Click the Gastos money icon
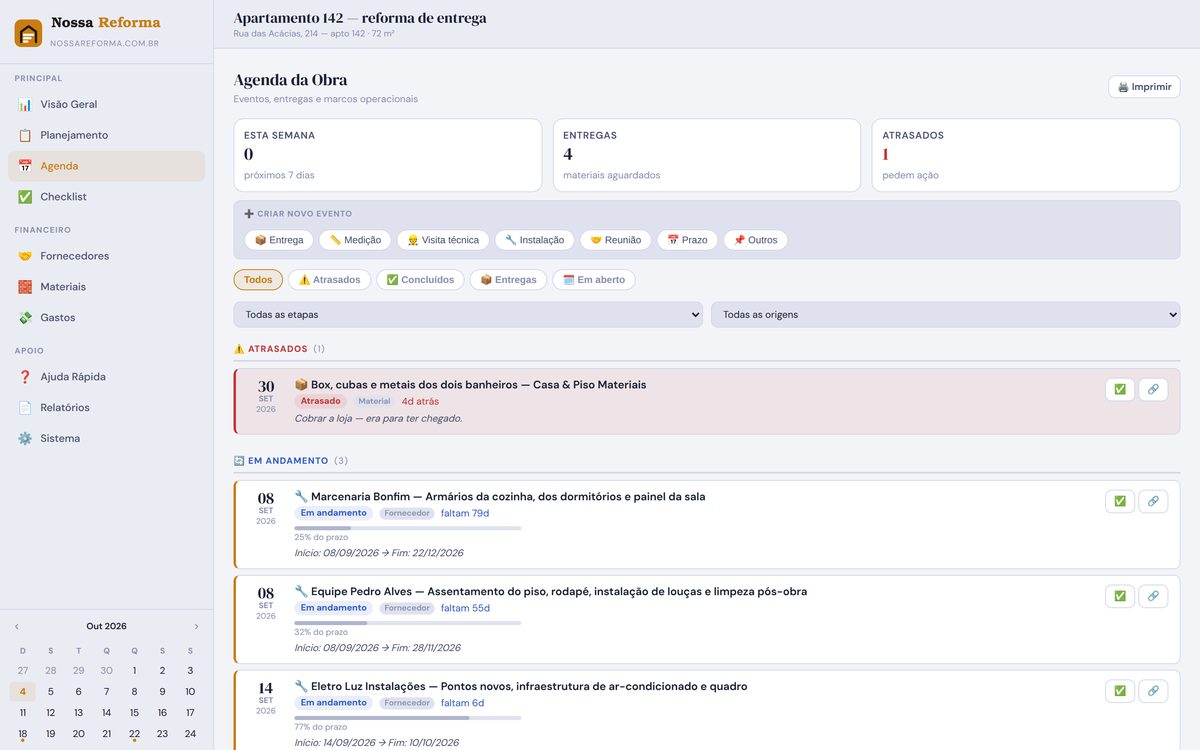 pyautogui.click(x=25, y=318)
